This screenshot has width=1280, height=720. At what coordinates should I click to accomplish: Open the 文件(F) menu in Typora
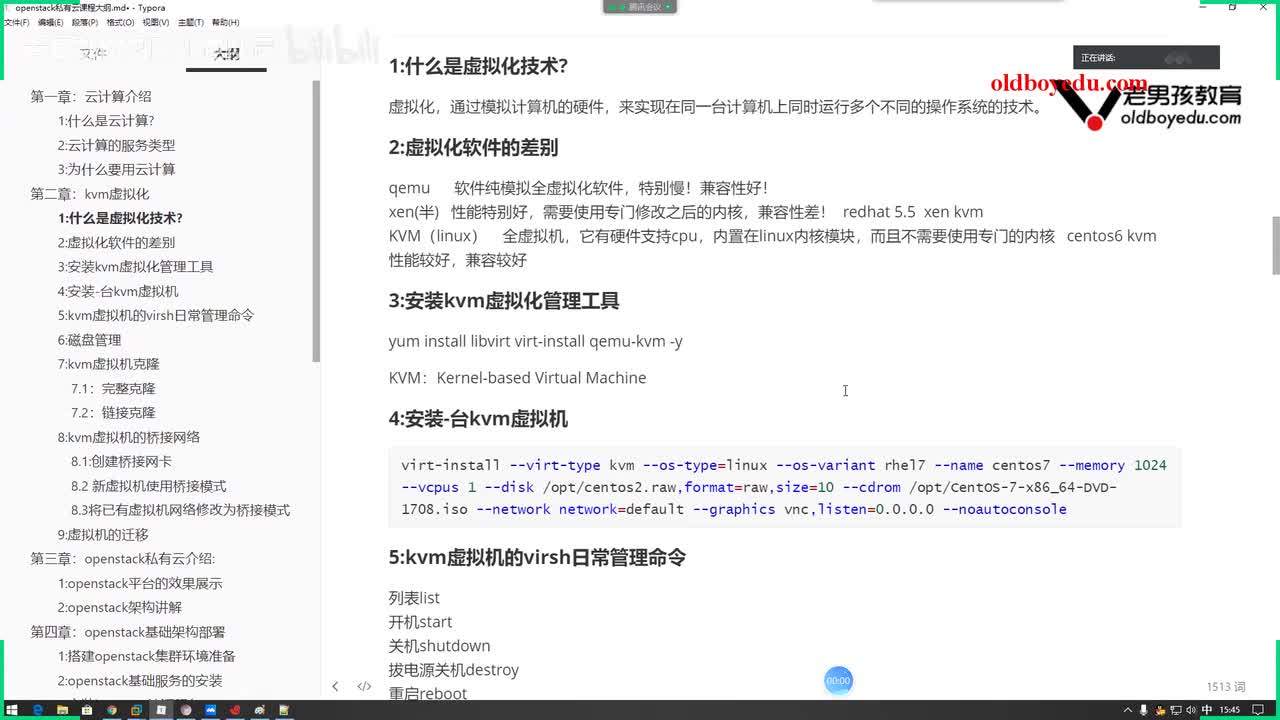pyautogui.click(x=16, y=22)
